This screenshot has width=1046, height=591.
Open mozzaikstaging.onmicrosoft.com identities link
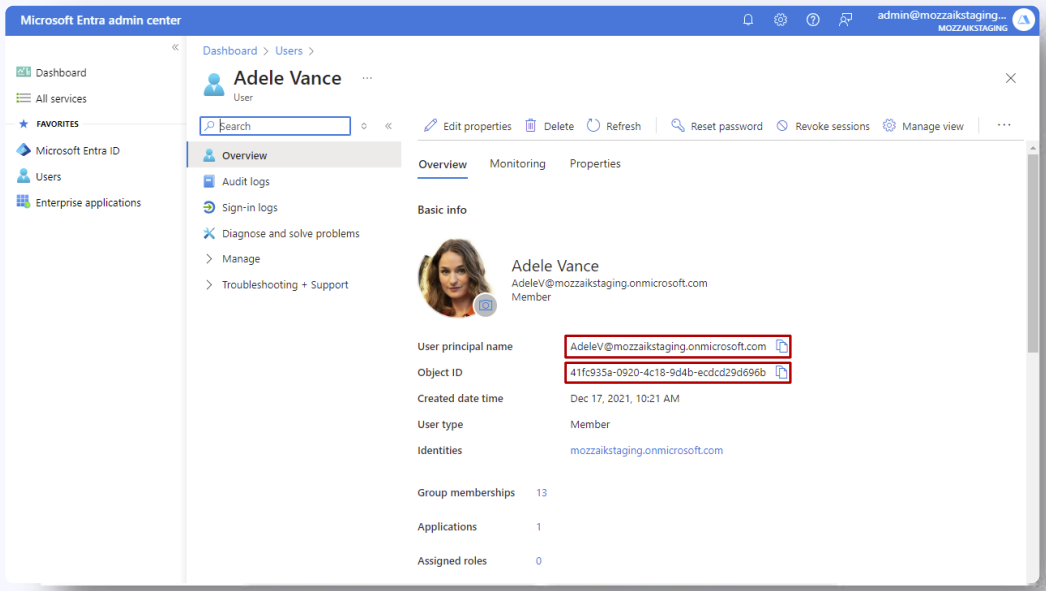pos(646,450)
